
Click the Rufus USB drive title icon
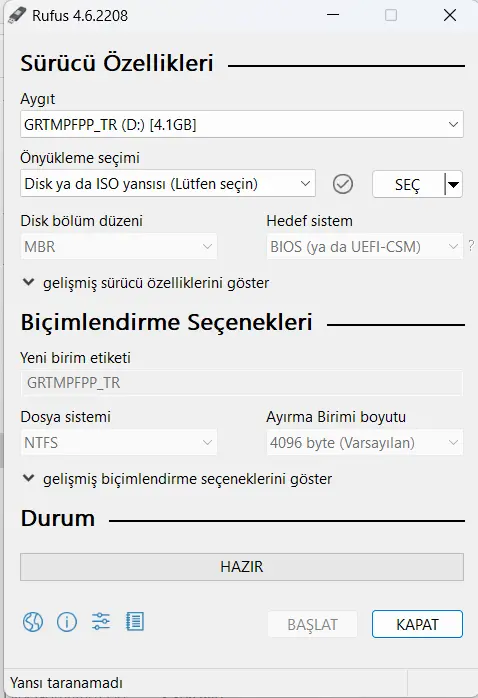tap(17, 16)
